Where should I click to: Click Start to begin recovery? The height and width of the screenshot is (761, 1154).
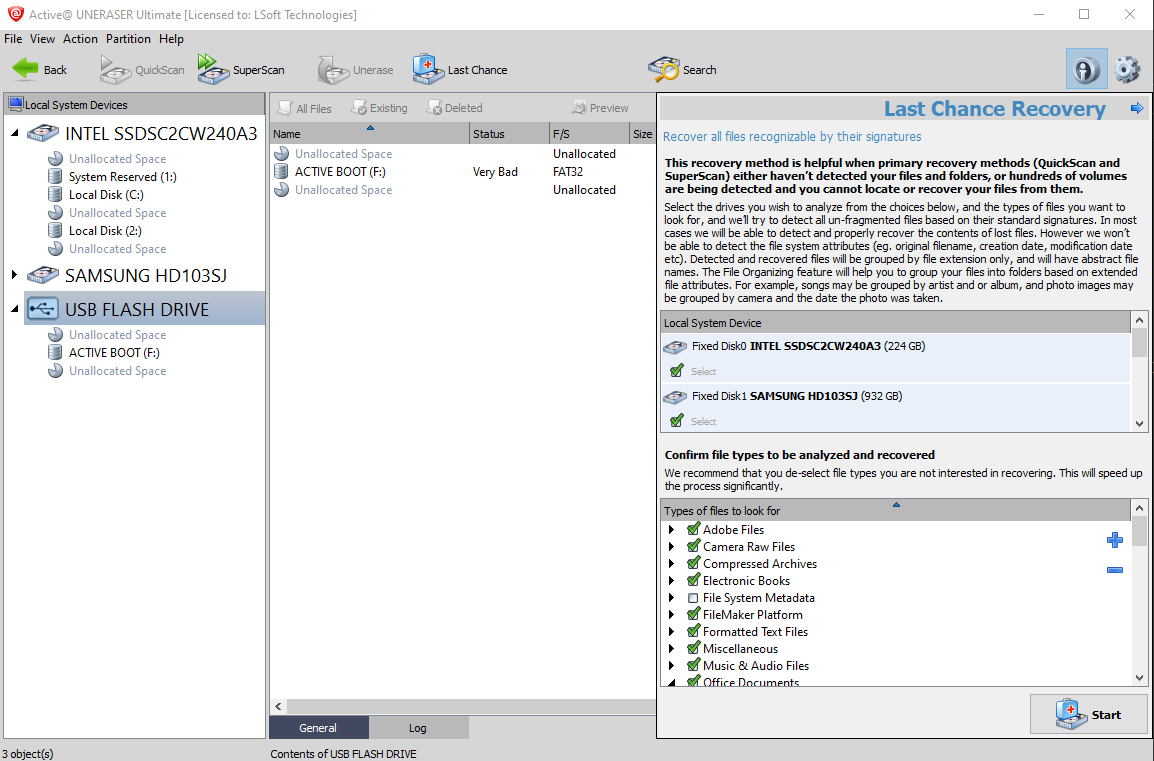tap(1088, 715)
